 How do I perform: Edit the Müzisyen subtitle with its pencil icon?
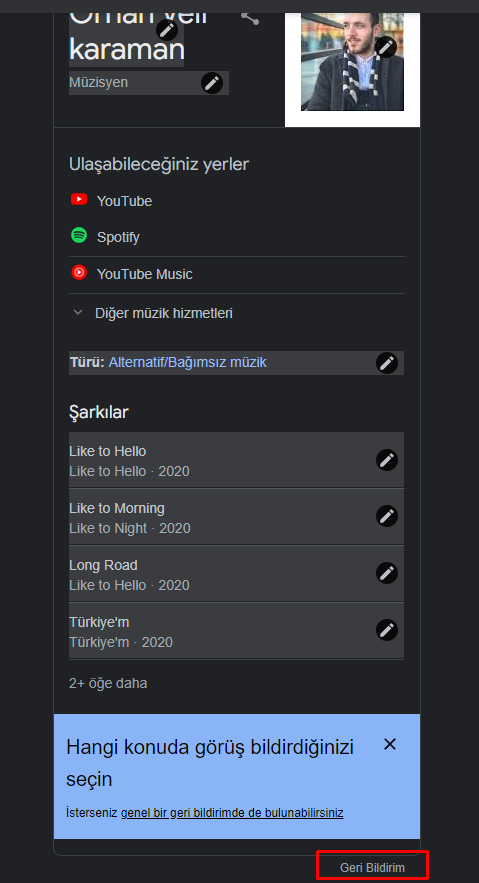(x=212, y=83)
